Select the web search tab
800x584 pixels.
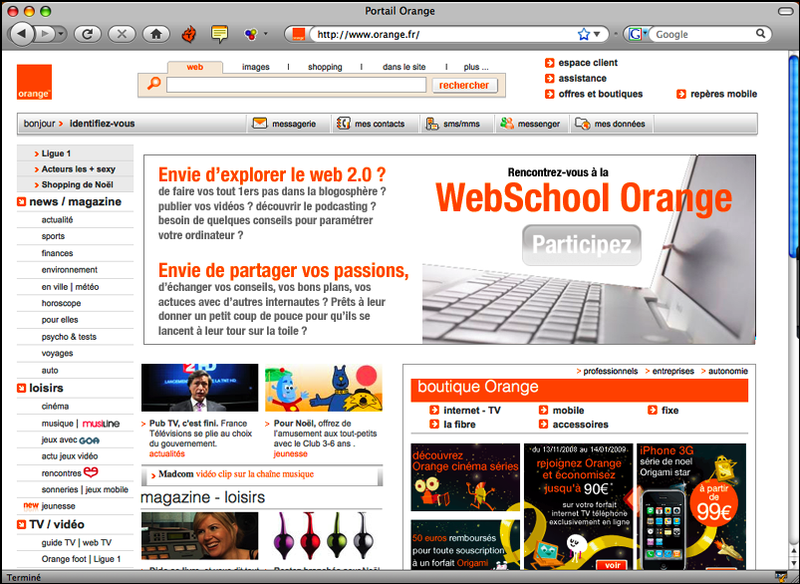click(x=195, y=67)
